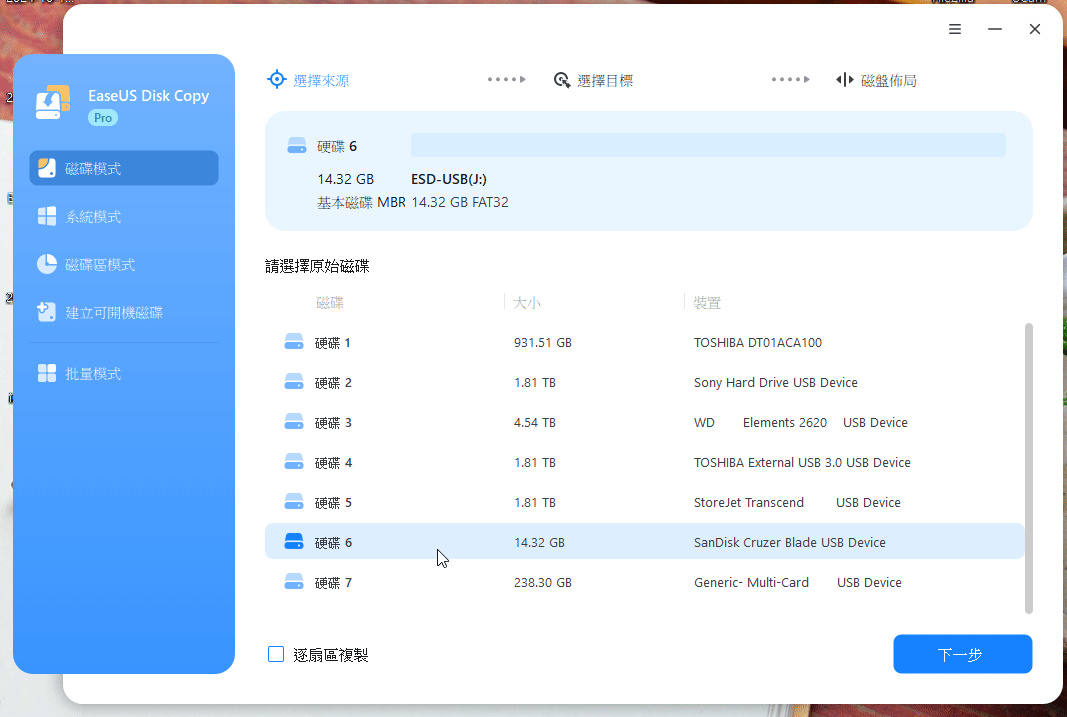Click the Windows-logo 系統模式 icon
Image resolution: width=1067 pixels, height=717 pixels.
tap(47, 216)
